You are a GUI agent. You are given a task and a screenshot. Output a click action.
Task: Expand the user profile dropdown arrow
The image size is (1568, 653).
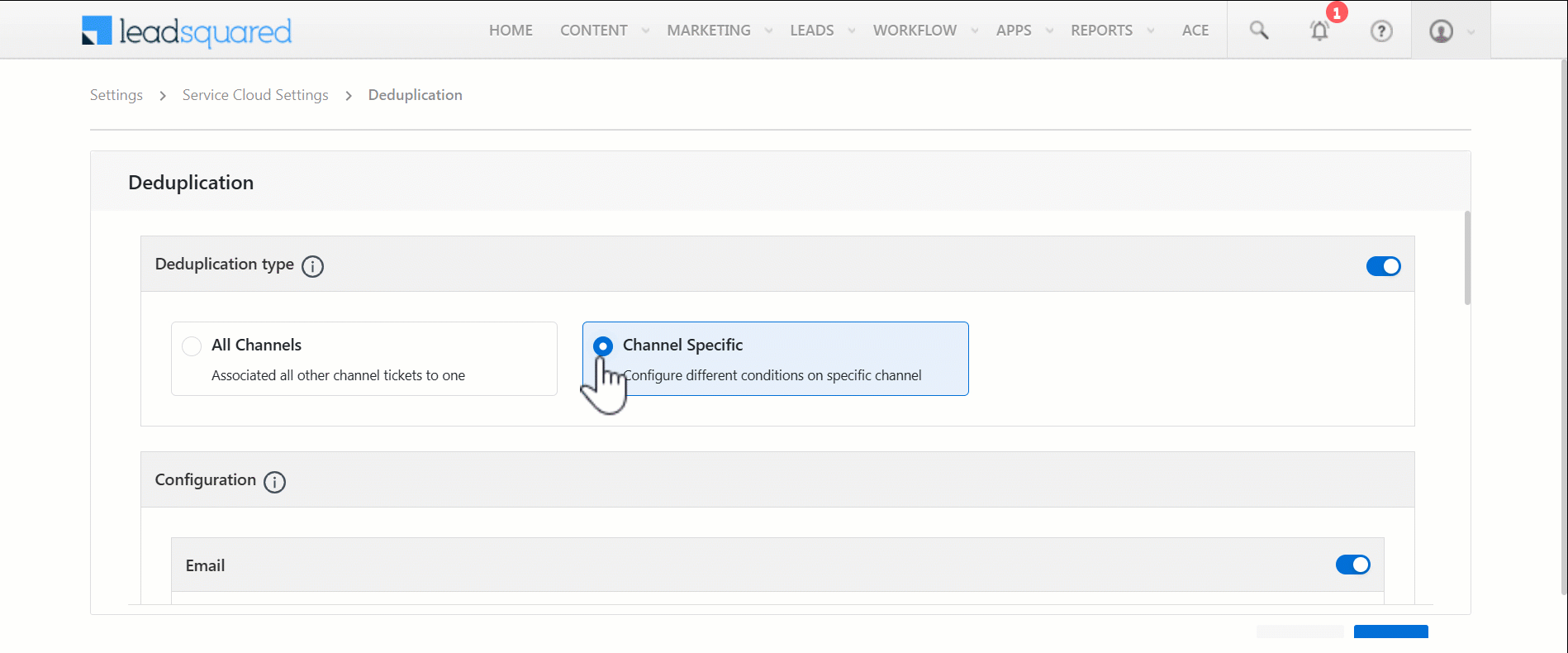pyautogui.click(x=1471, y=32)
